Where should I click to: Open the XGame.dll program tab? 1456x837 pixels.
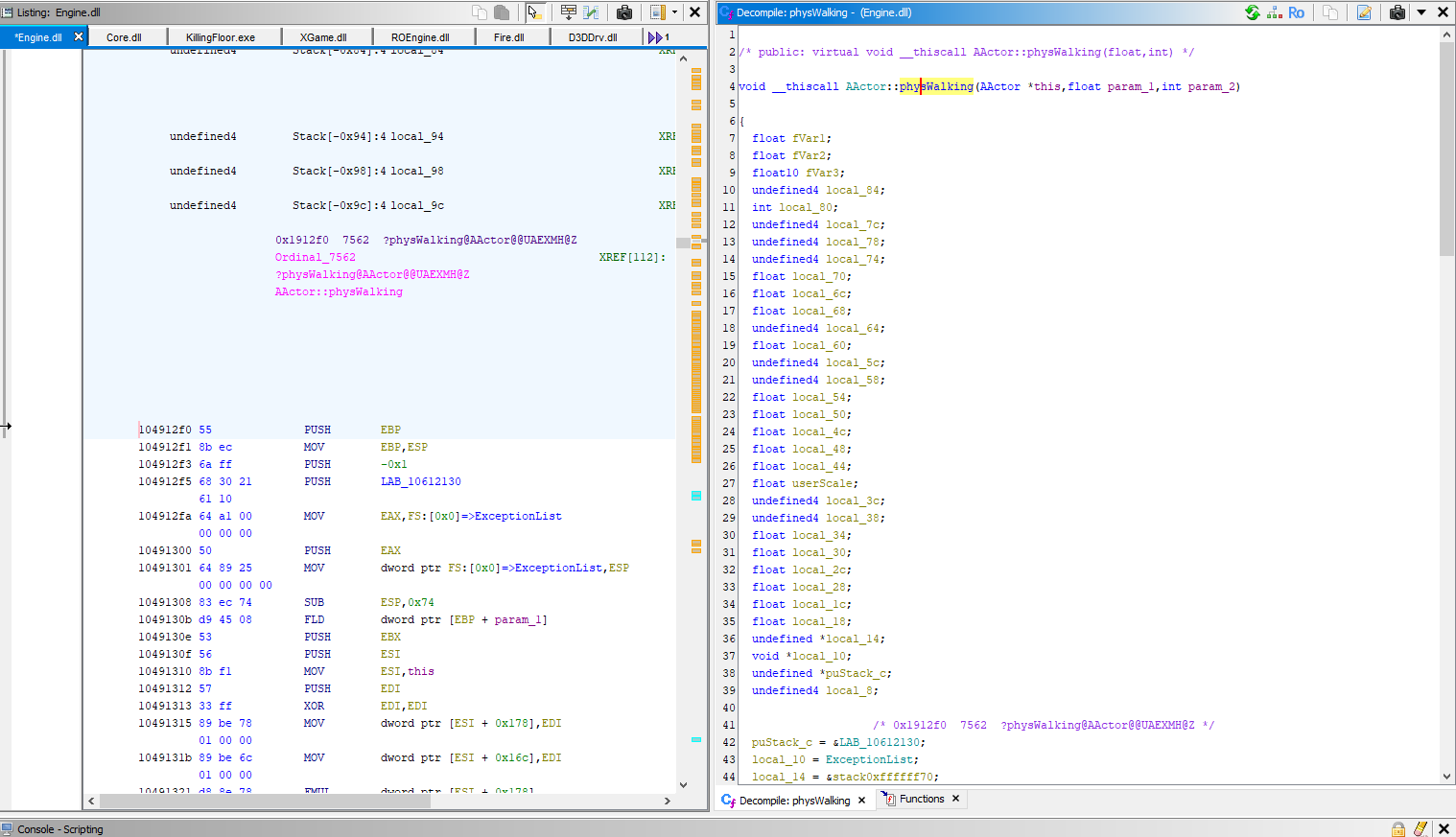323,37
